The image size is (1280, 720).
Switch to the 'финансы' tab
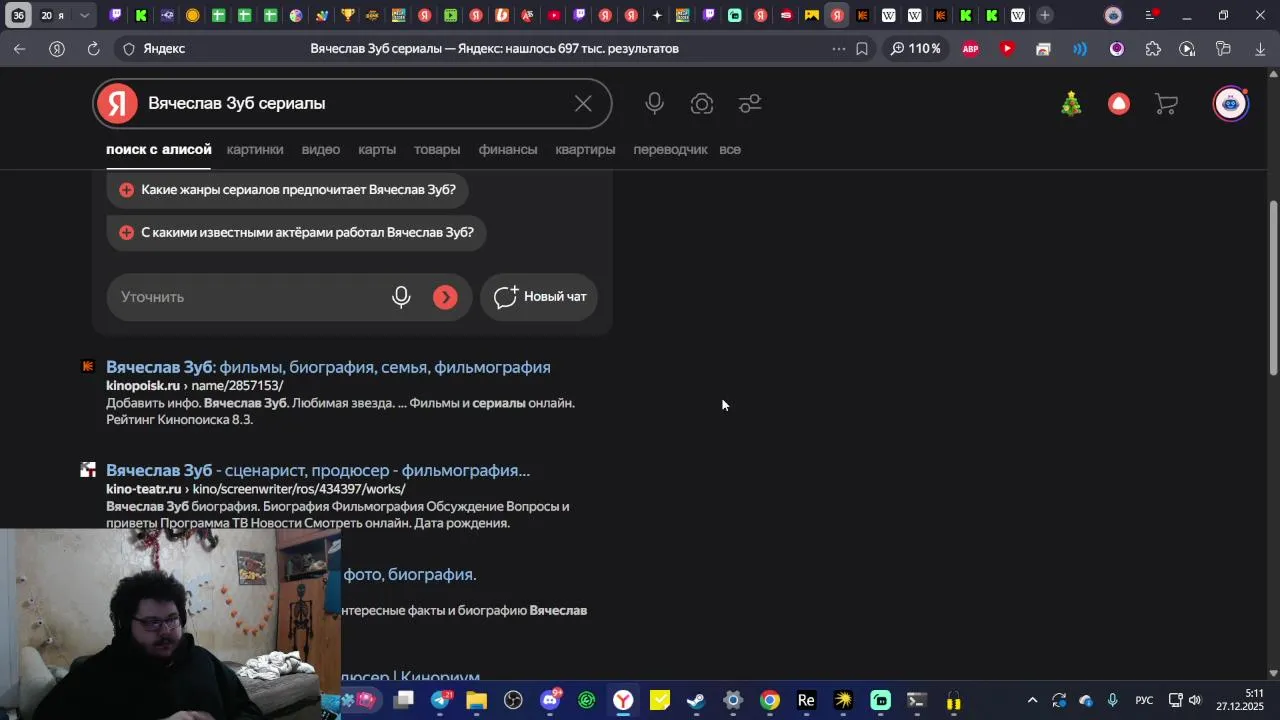point(508,149)
